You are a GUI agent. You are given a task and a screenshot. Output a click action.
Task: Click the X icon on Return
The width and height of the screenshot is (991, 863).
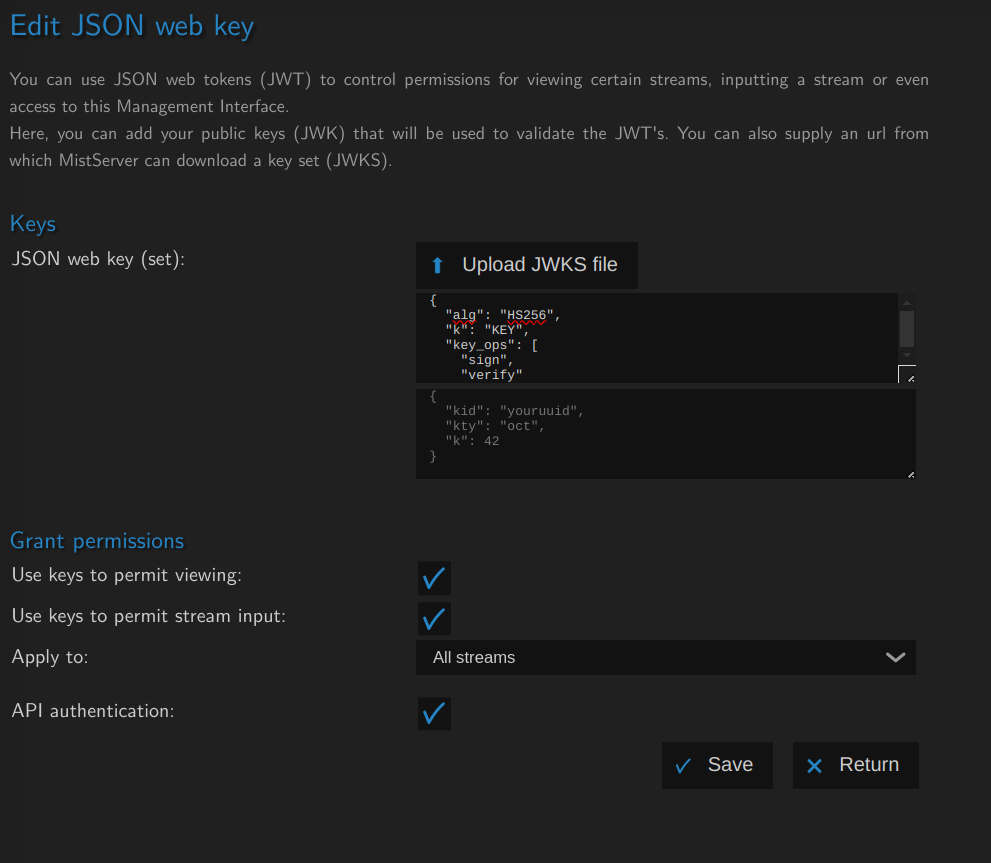coord(814,766)
